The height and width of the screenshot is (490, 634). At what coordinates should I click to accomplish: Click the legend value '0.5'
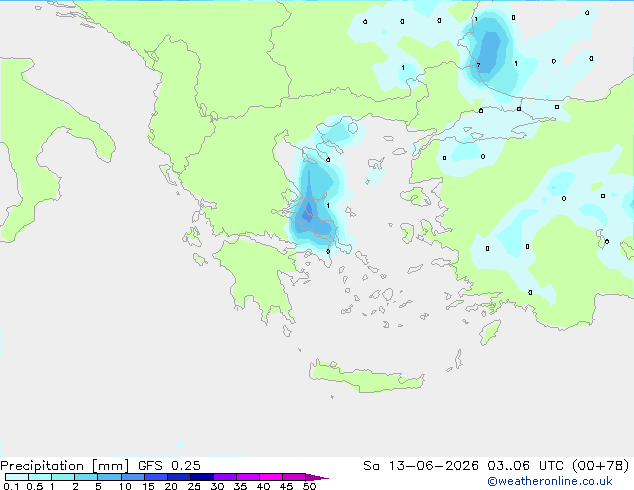[35, 486]
